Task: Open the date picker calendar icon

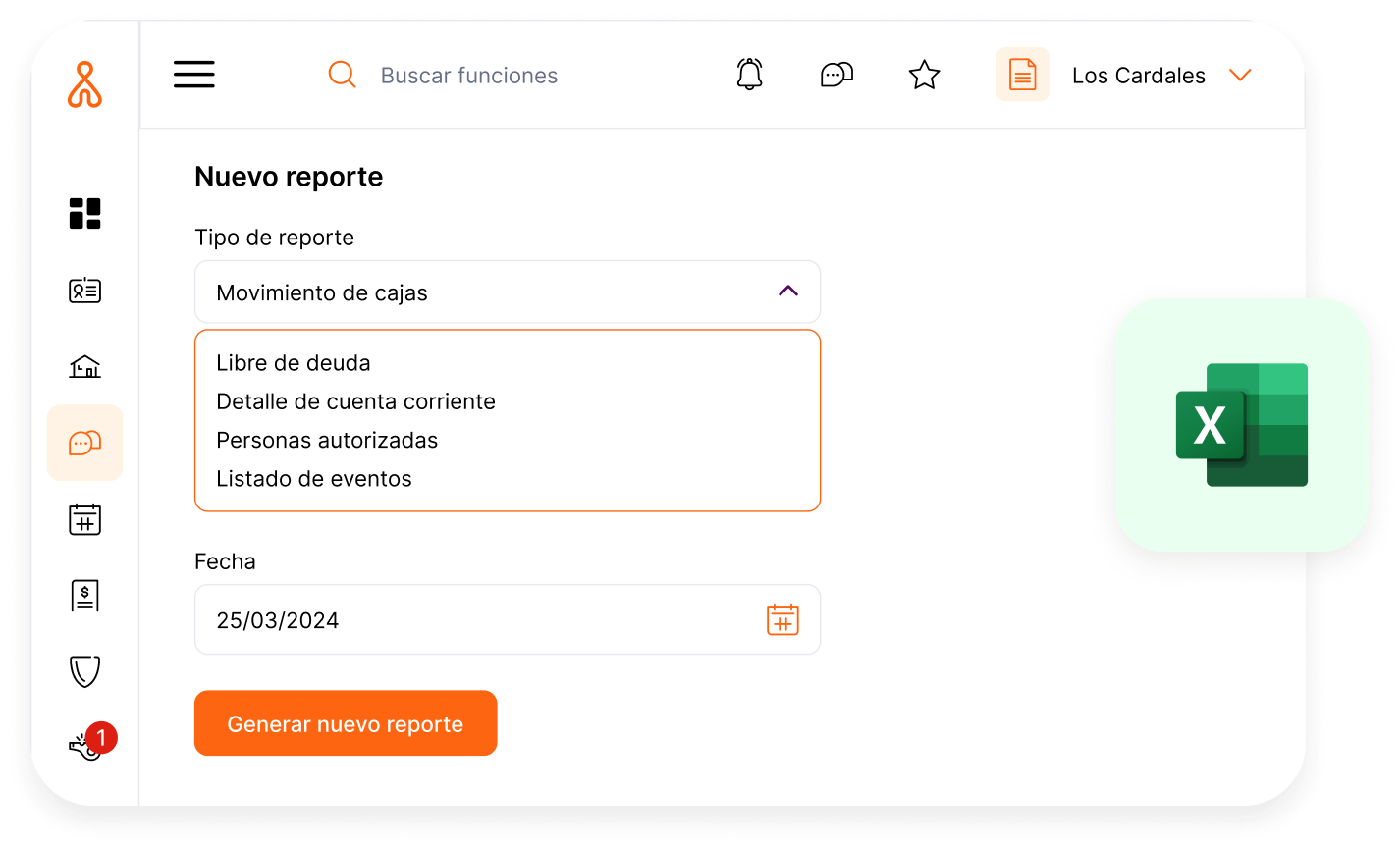Action: coord(782,619)
